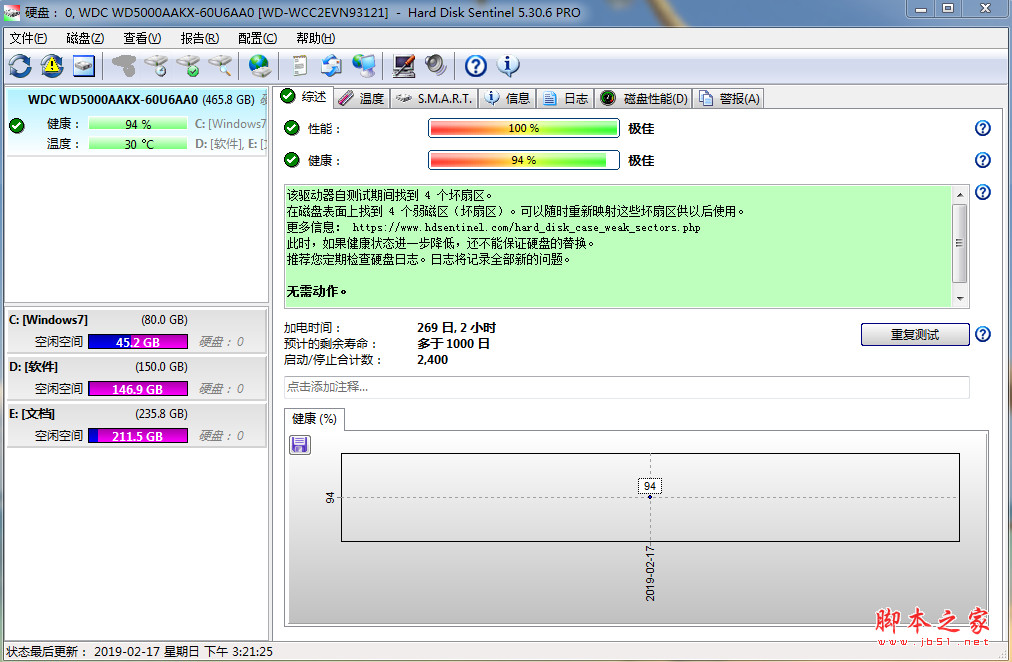Click the performance help question mark
The width and height of the screenshot is (1012, 662).
point(982,128)
